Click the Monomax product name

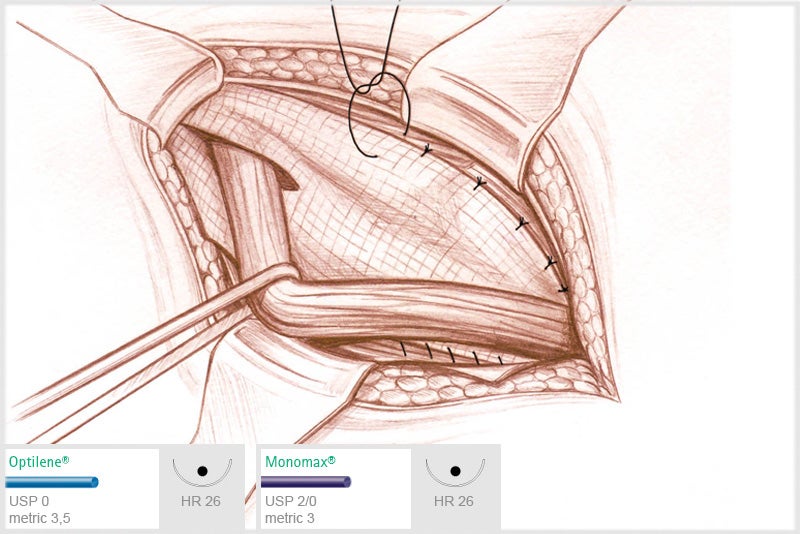click(x=300, y=462)
